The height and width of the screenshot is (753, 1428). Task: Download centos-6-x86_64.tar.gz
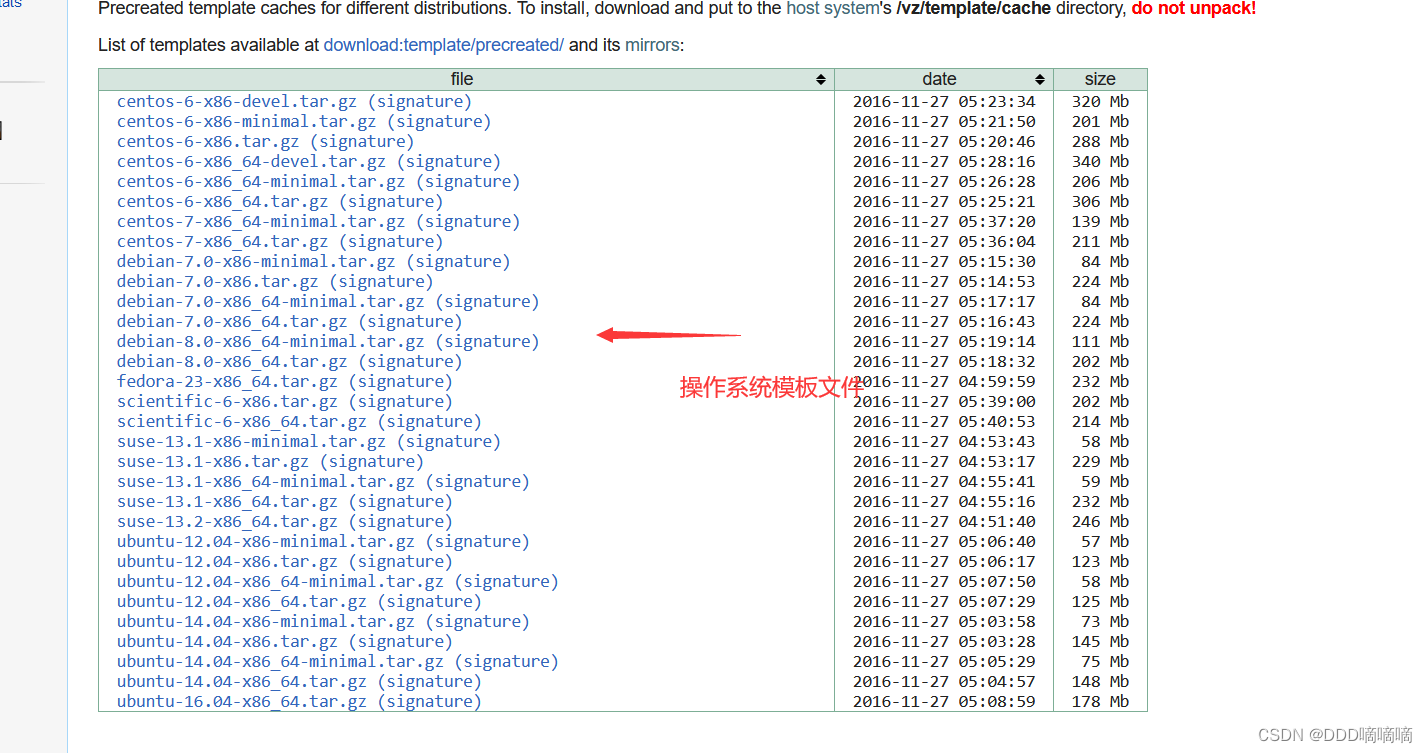click(222, 201)
